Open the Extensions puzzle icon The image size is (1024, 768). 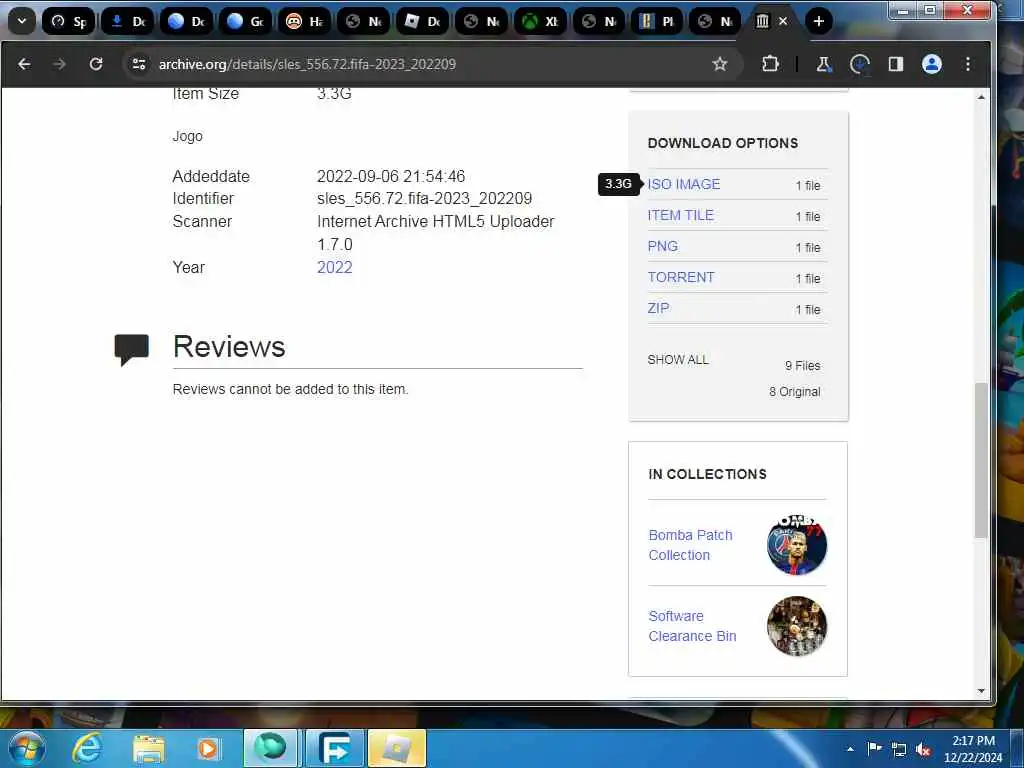click(x=770, y=64)
